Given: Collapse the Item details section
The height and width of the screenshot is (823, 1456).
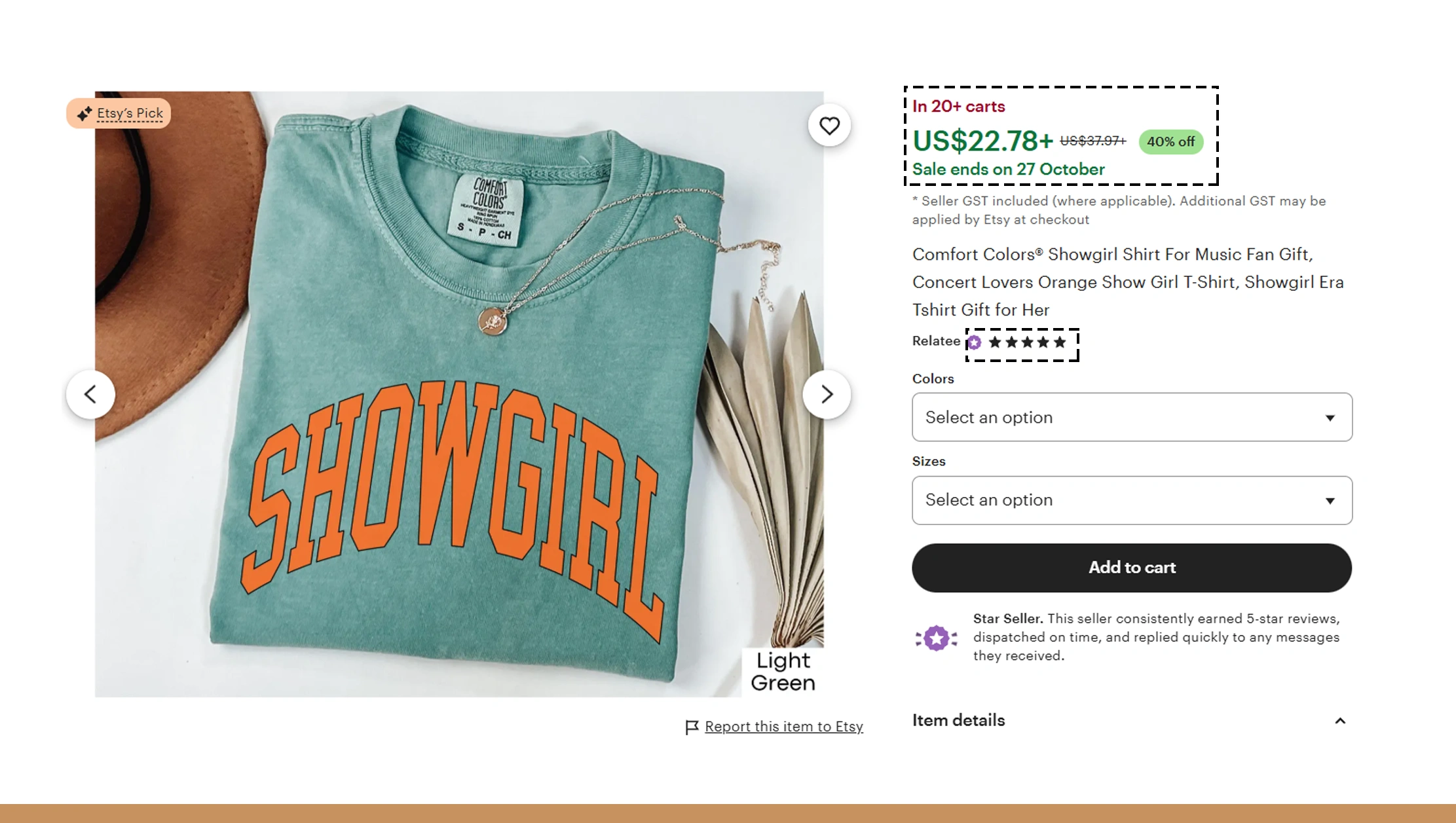Looking at the screenshot, I should click(1340, 721).
